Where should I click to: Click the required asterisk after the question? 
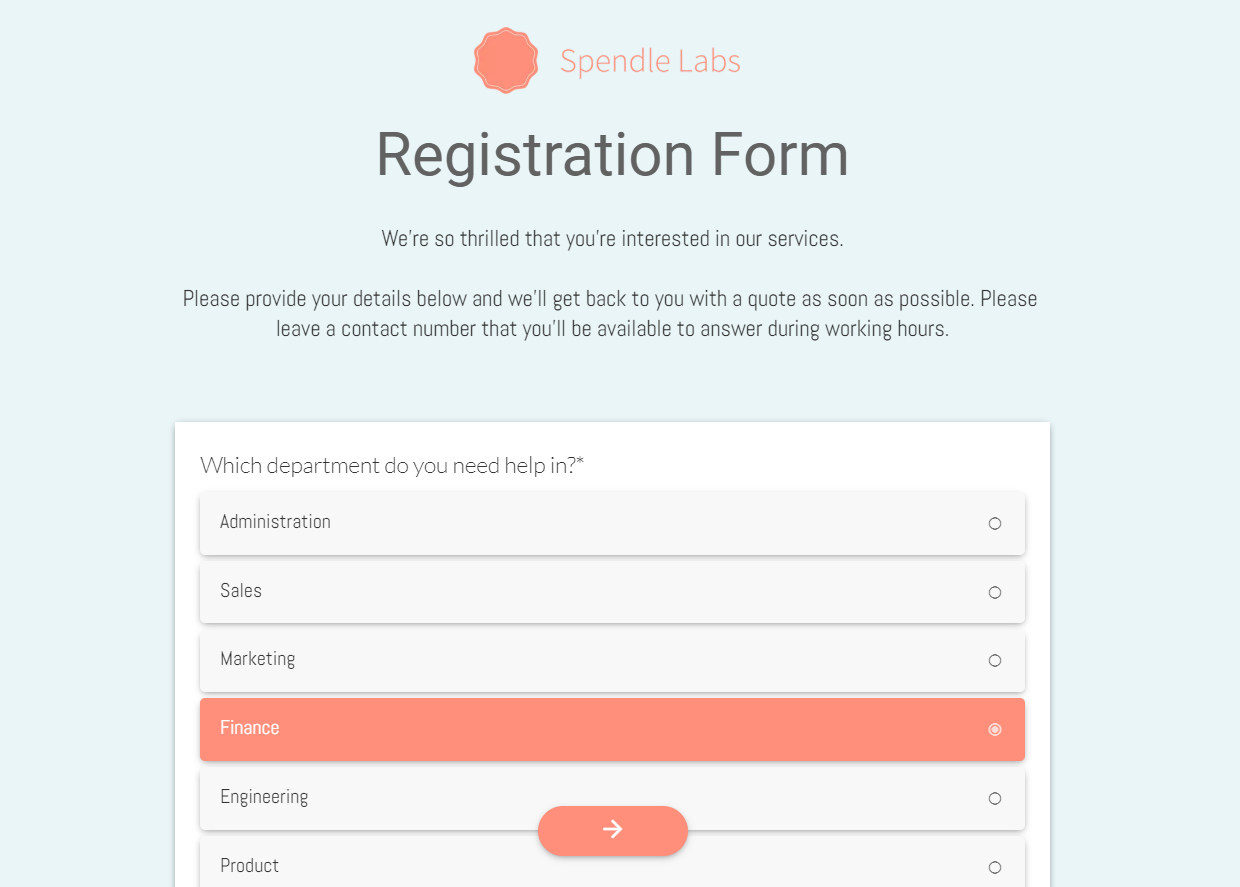(x=580, y=463)
